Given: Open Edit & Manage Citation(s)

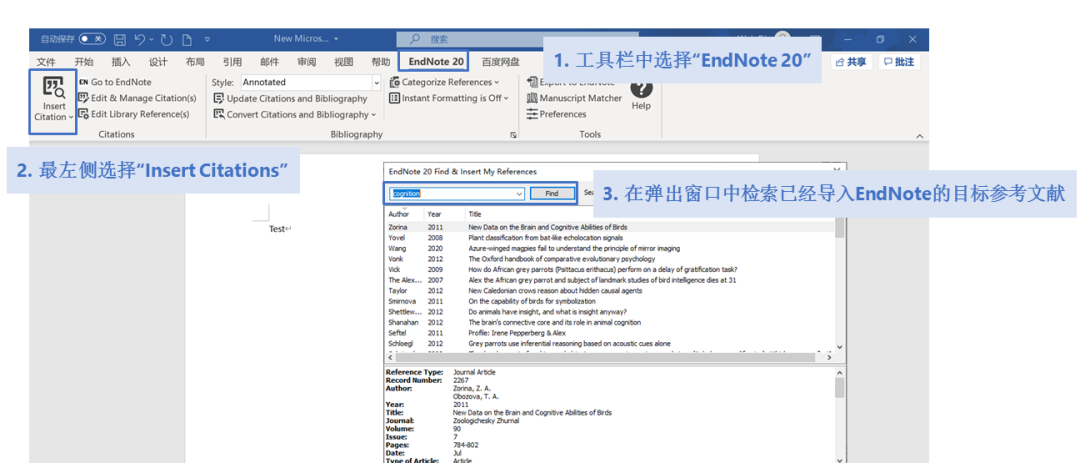Looking at the screenshot, I should tap(137, 98).
